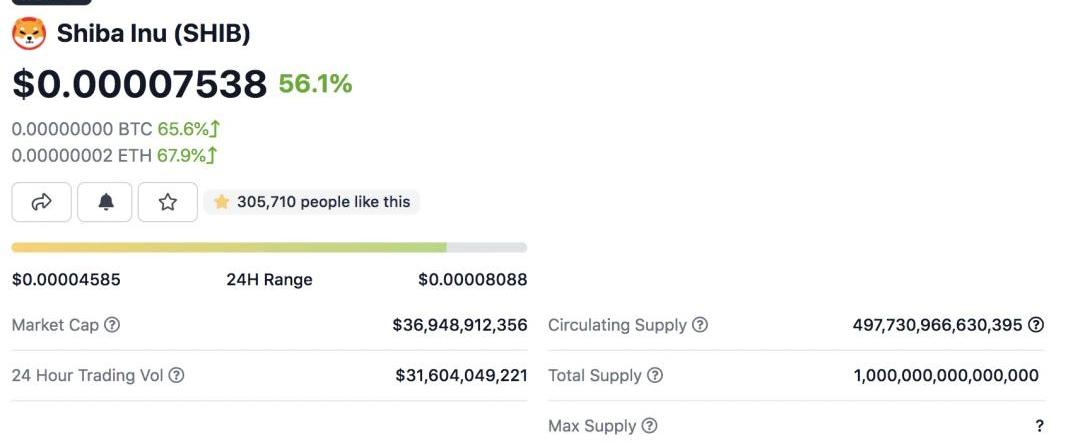
Task: Toggle the star favorite button
Action: tap(168, 202)
